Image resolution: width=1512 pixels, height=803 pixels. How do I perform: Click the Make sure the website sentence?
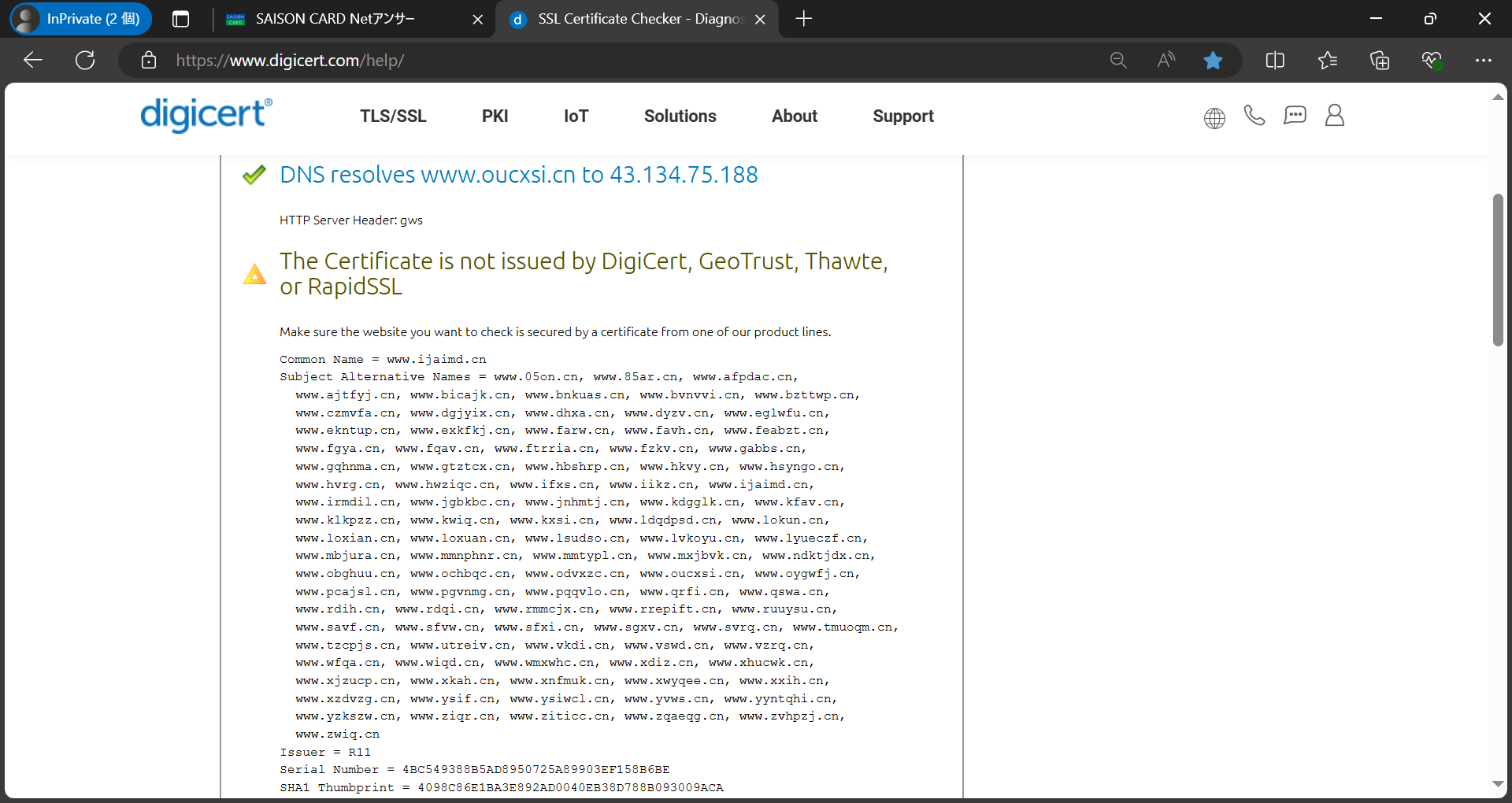coord(555,332)
